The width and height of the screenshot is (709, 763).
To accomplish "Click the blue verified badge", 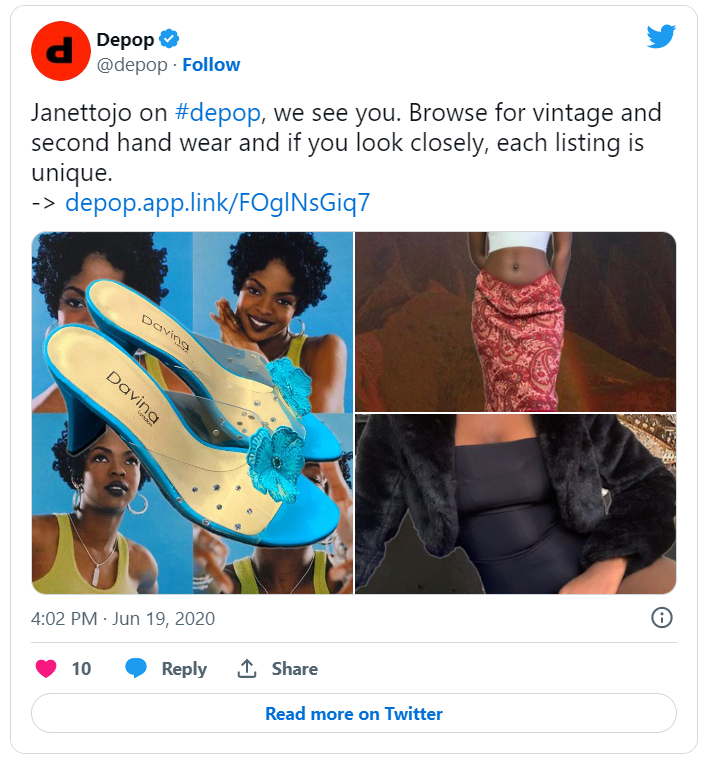I will pos(169,39).
